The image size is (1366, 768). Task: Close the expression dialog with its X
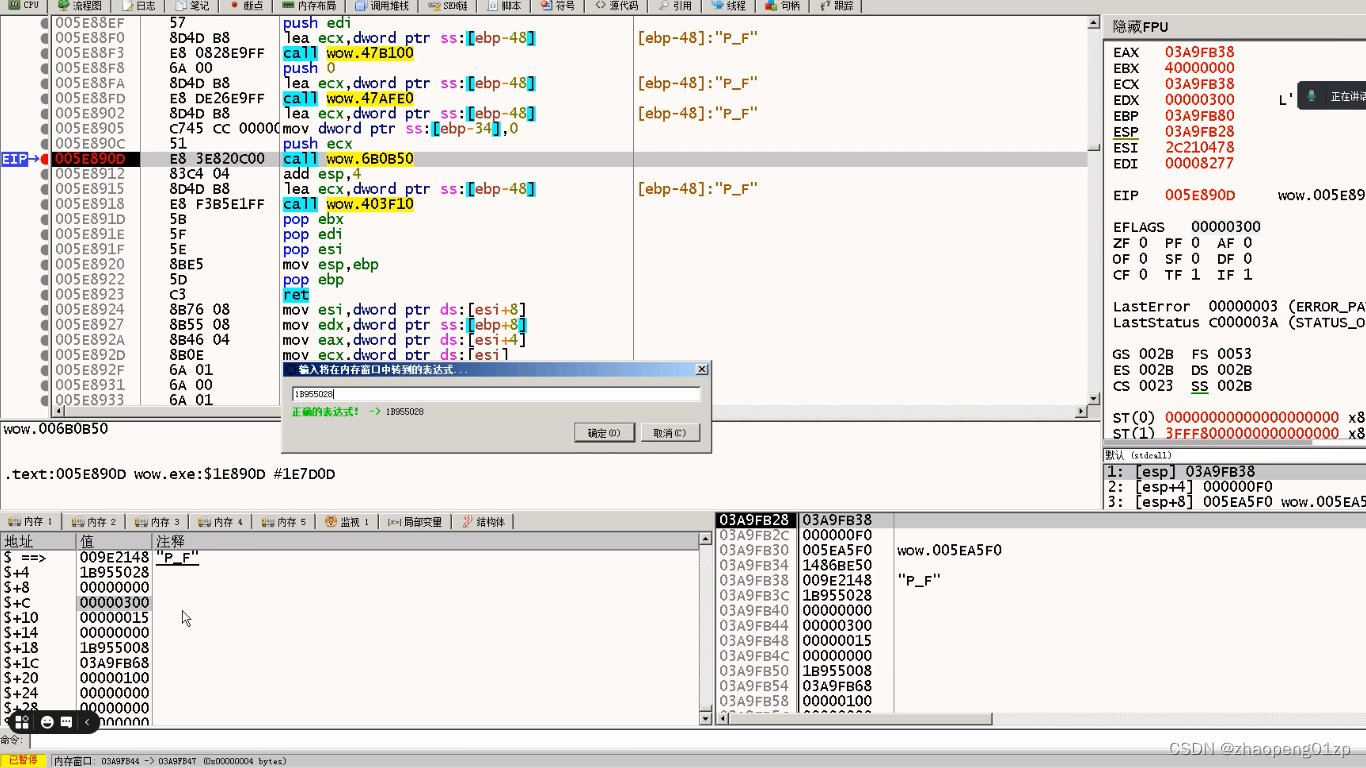pyautogui.click(x=701, y=369)
